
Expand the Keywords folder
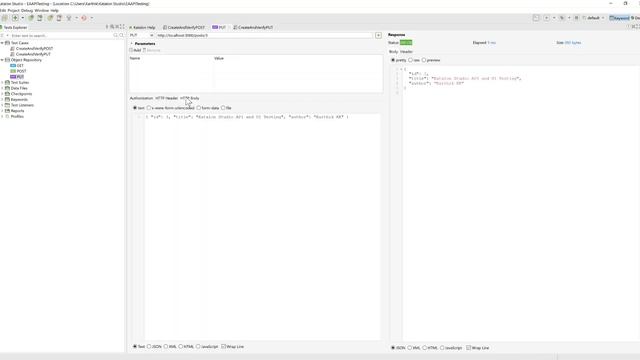pyautogui.click(x=2, y=100)
